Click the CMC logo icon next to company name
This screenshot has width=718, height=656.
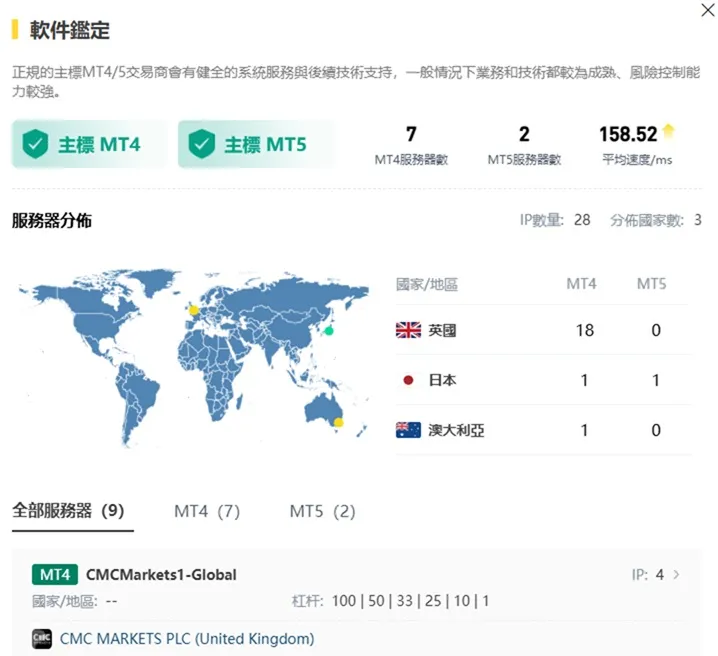pyautogui.click(x=42, y=639)
